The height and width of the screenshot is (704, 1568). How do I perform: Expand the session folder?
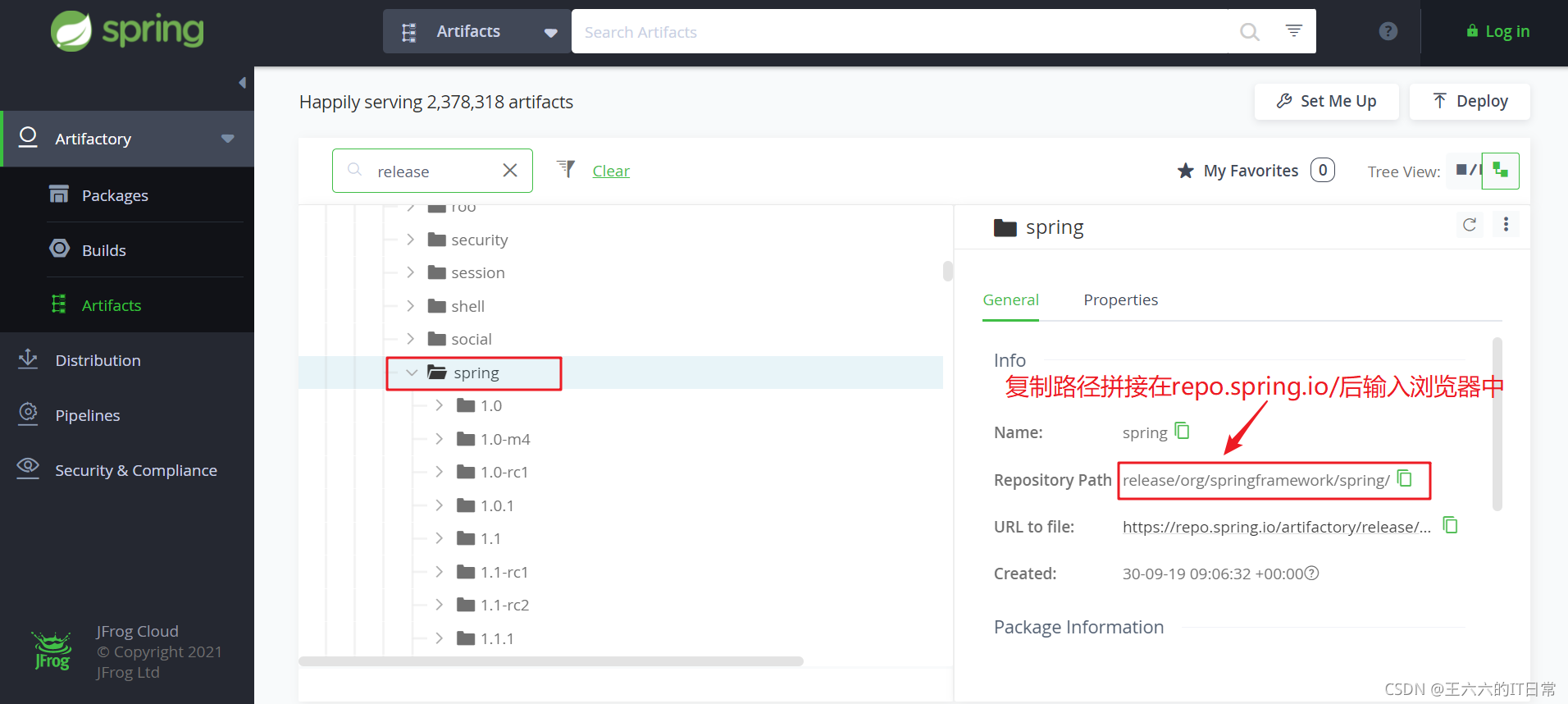click(410, 272)
